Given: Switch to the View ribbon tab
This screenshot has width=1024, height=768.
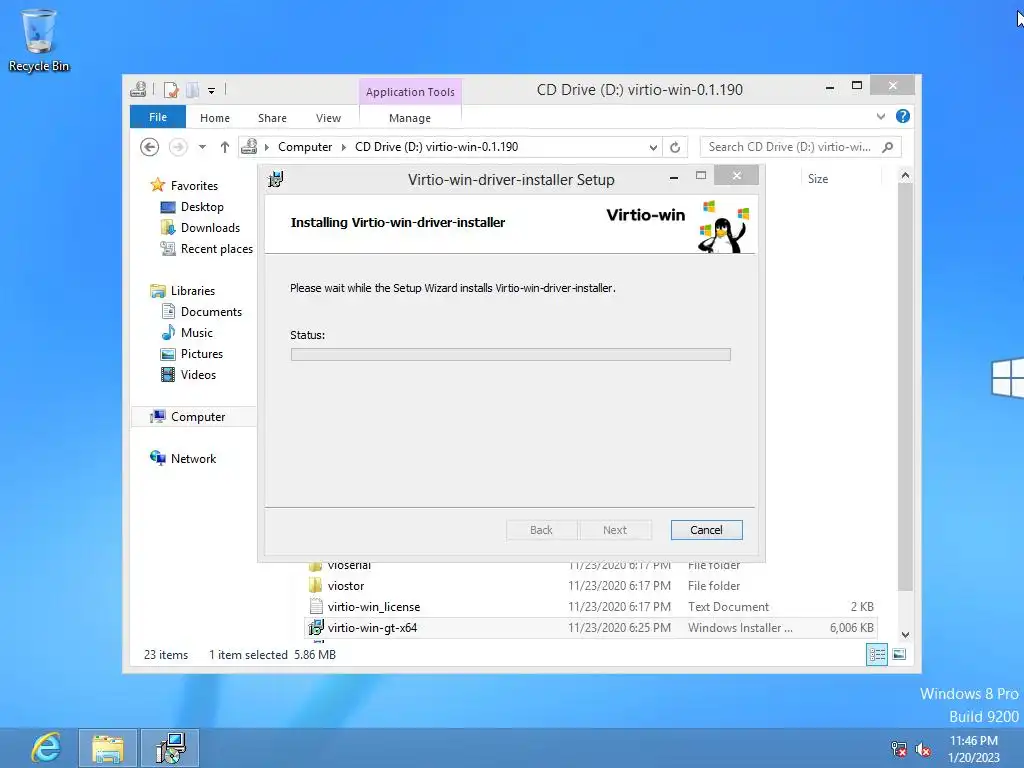Looking at the screenshot, I should tap(328, 118).
